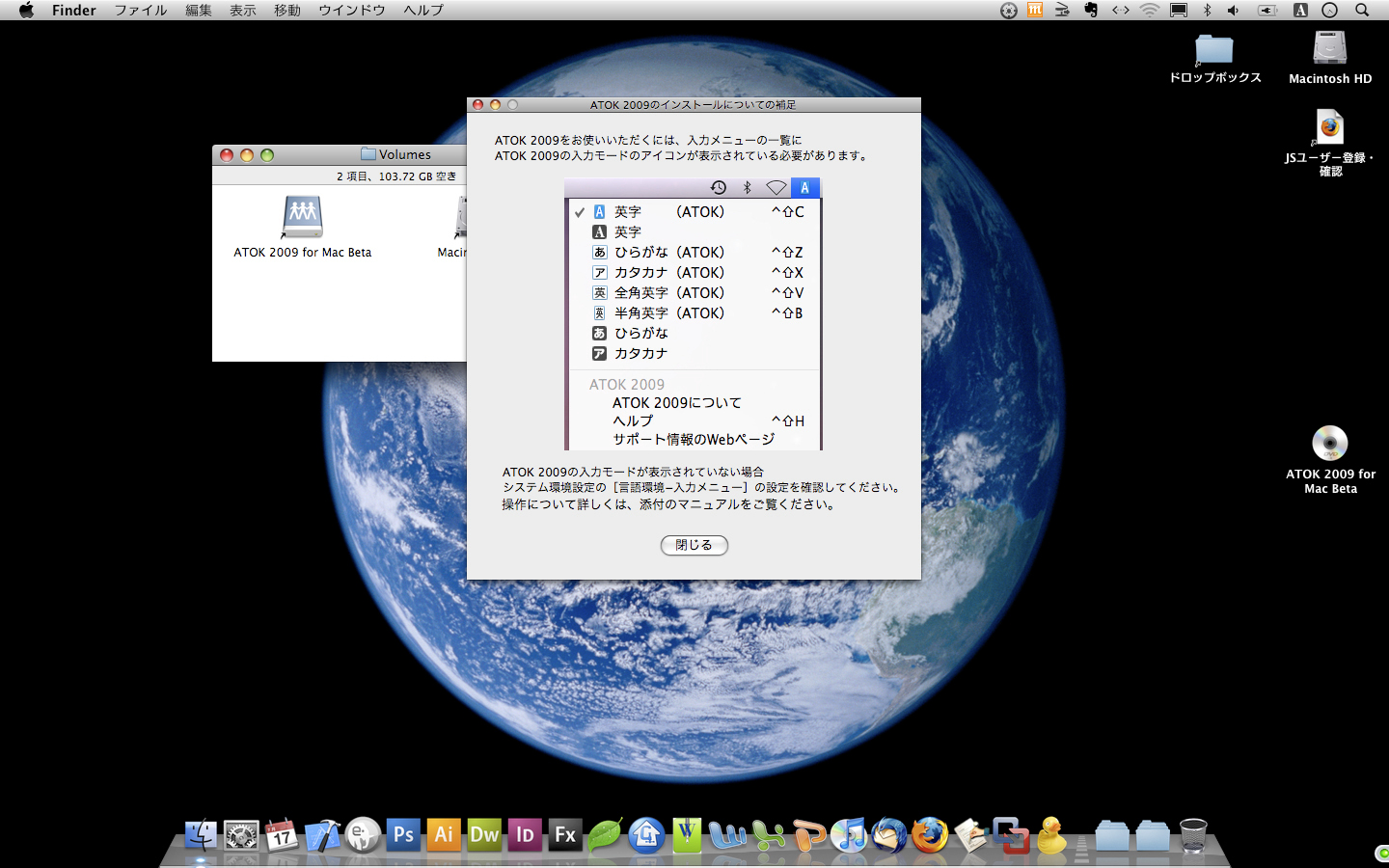This screenshot has height=868, width=1389.
Task: Launch Photoshop from the Dock
Action: click(x=403, y=835)
